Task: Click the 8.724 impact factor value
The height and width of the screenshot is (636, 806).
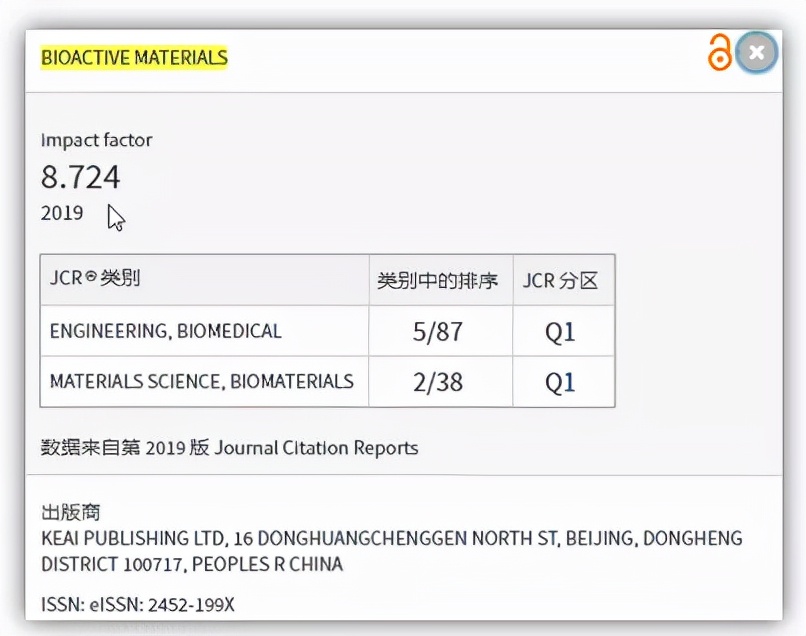Action: (80, 177)
